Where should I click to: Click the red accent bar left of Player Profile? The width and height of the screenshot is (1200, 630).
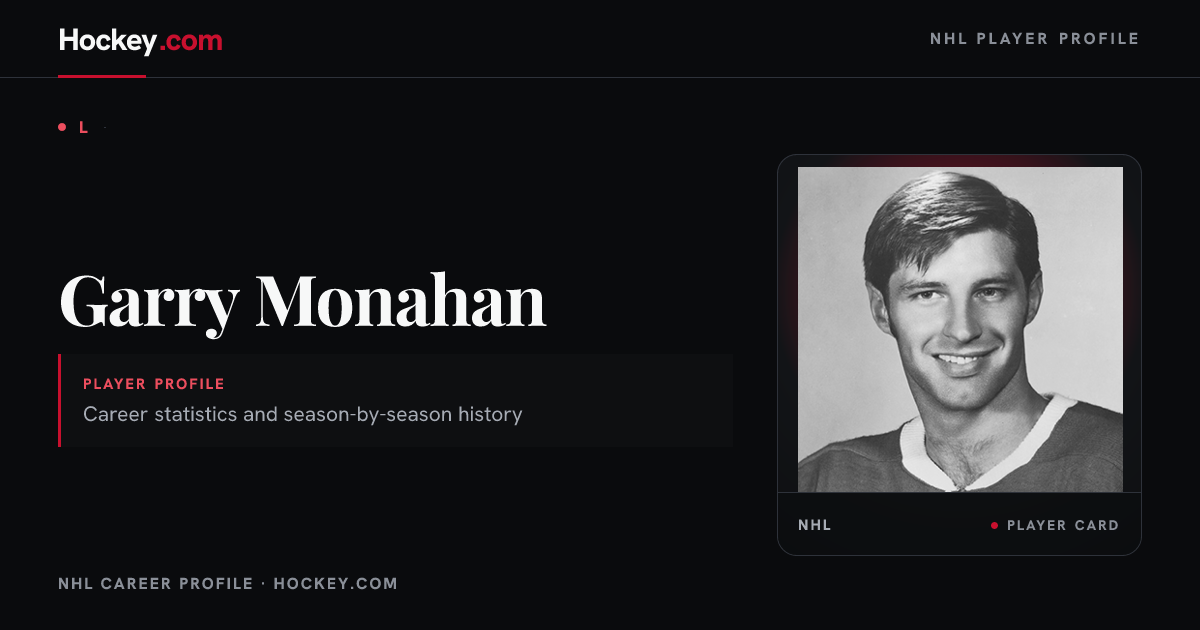[60, 400]
